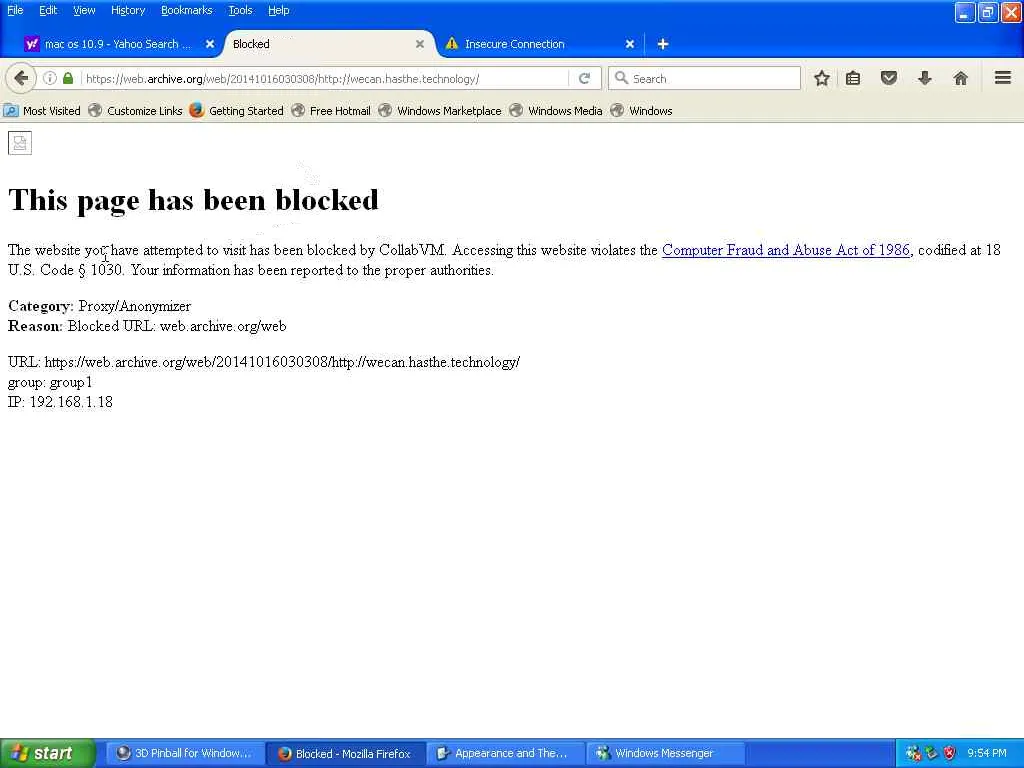Click the 9:54 PM system clock
The image size is (1024, 768).
986,754
